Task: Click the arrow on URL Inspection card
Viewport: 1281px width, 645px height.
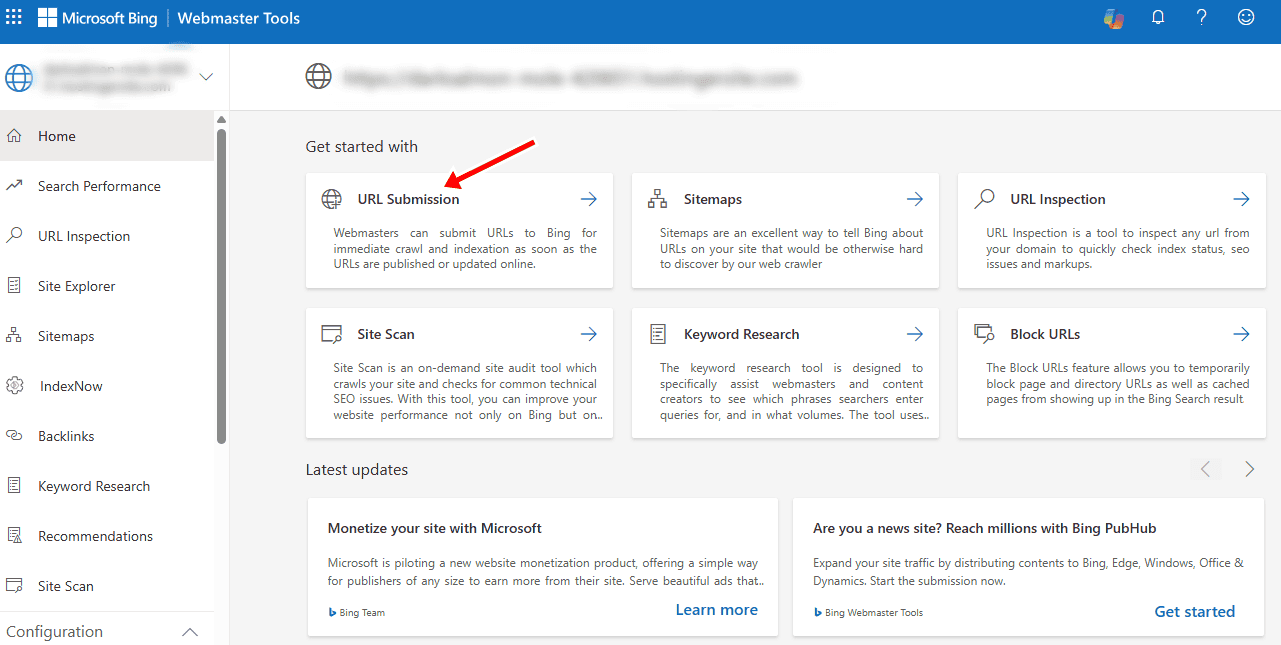Action: pyautogui.click(x=1241, y=199)
